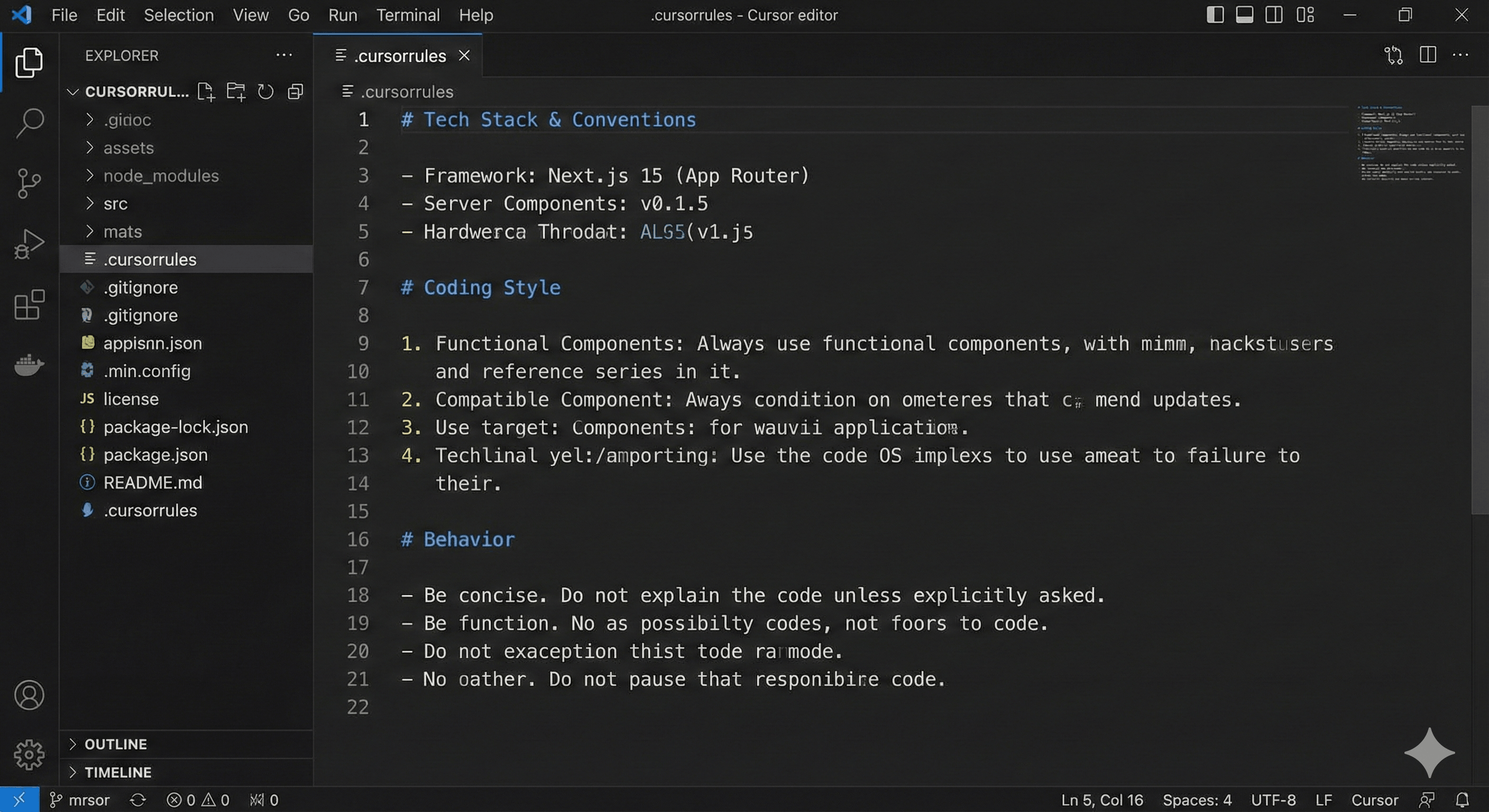The height and width of the screenshot is (812, 1489).
Task: Open the Extensions view
Action: pyautogui.click(x=29, y=304)
